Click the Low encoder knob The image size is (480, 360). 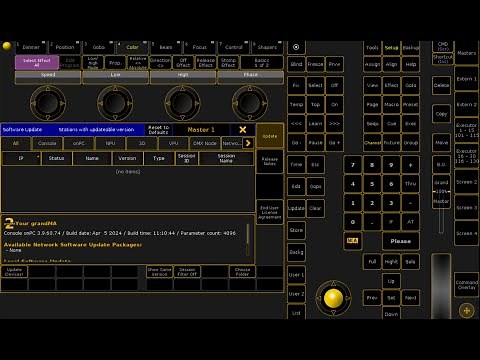[x=115, y=103]
